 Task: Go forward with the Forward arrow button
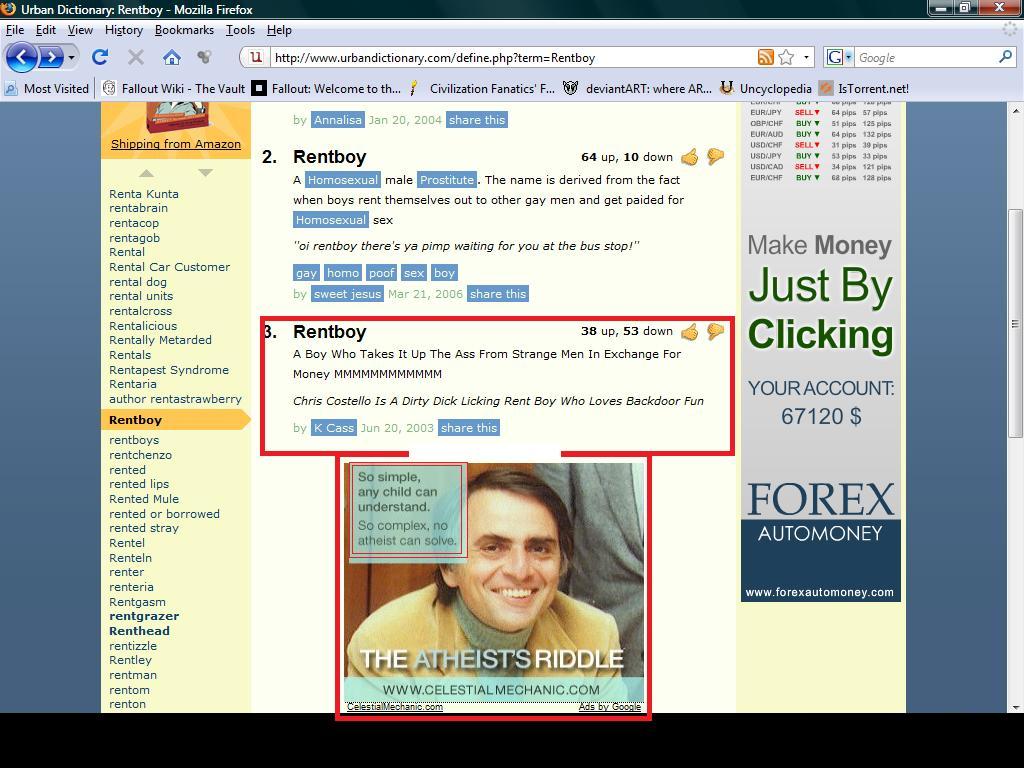click(x=52, y=57)
